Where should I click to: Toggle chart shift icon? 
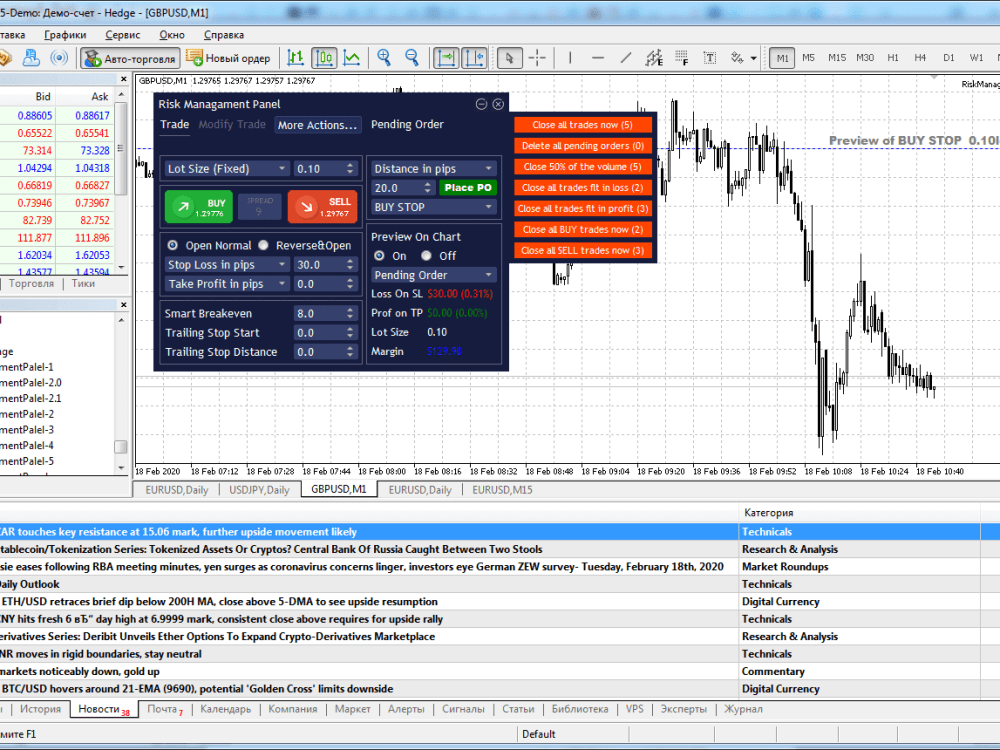point(474,58)
